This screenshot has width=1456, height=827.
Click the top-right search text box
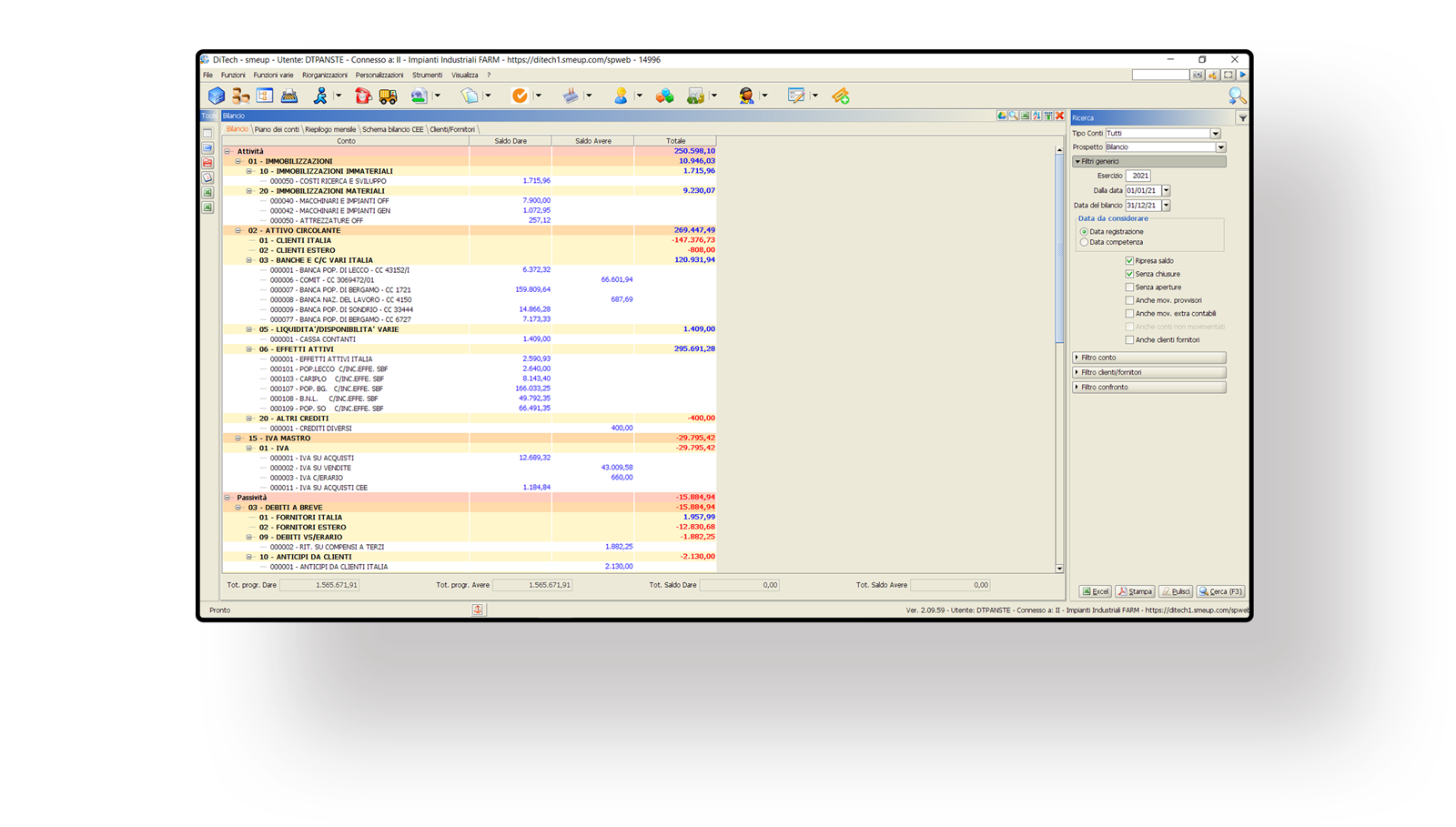pos(1160,76)
